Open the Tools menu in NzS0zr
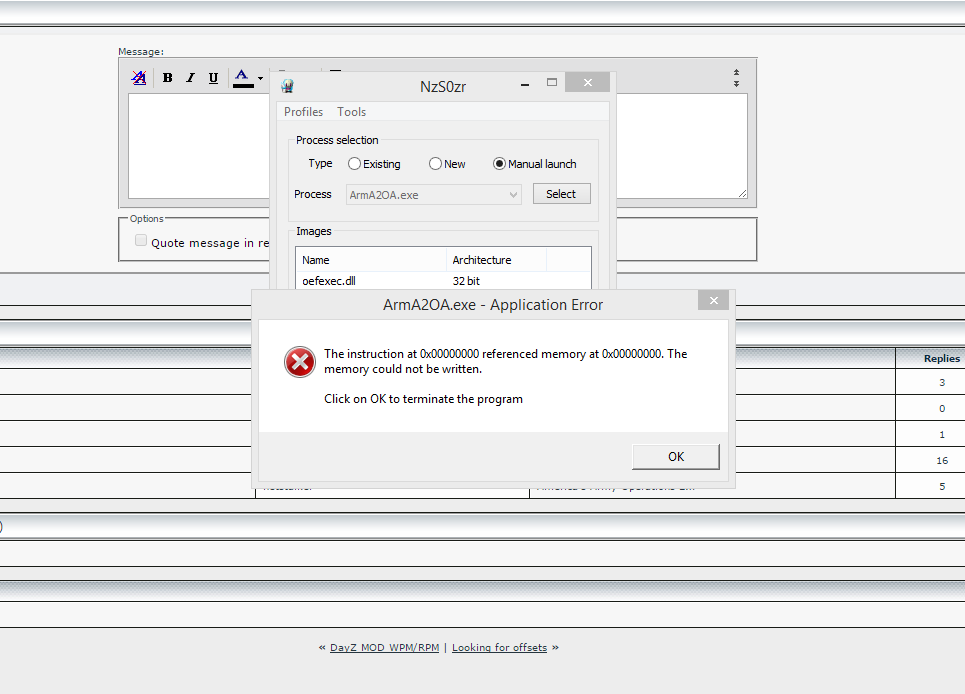The height and width of the screenshot is (694, 965). (351, 112)
